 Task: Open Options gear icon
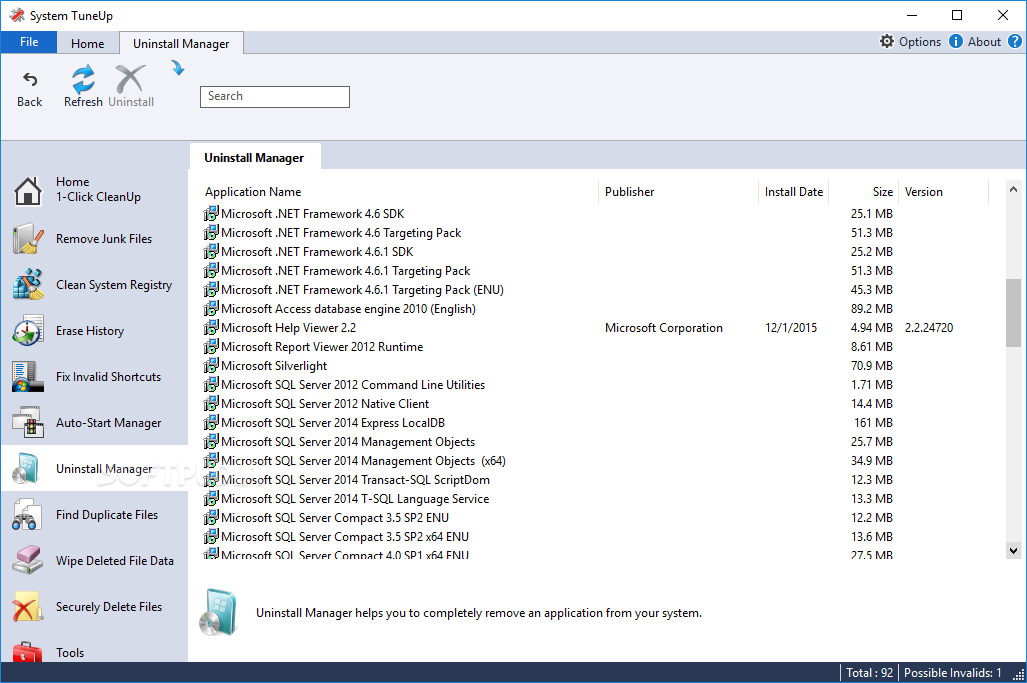click(x=887, y=41)
